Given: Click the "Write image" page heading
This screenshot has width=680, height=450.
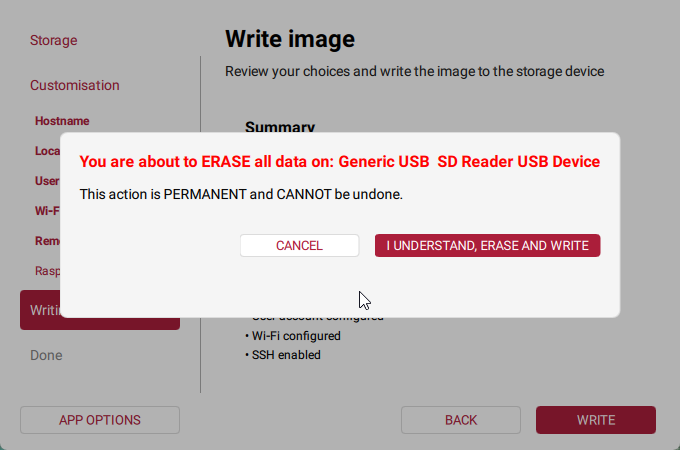Looking at the screenshot, I should 290,39.
